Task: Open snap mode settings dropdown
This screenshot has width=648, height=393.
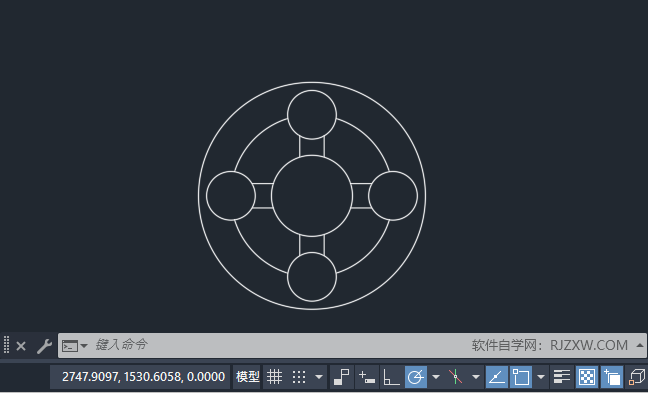Action: pyautogui.click(x=319, y=377)
